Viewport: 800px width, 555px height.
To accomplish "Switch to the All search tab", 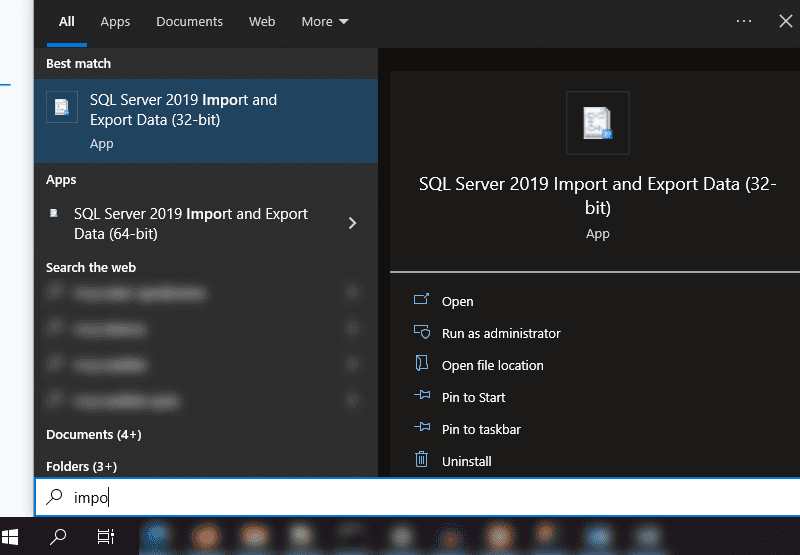I will point(66,21).
